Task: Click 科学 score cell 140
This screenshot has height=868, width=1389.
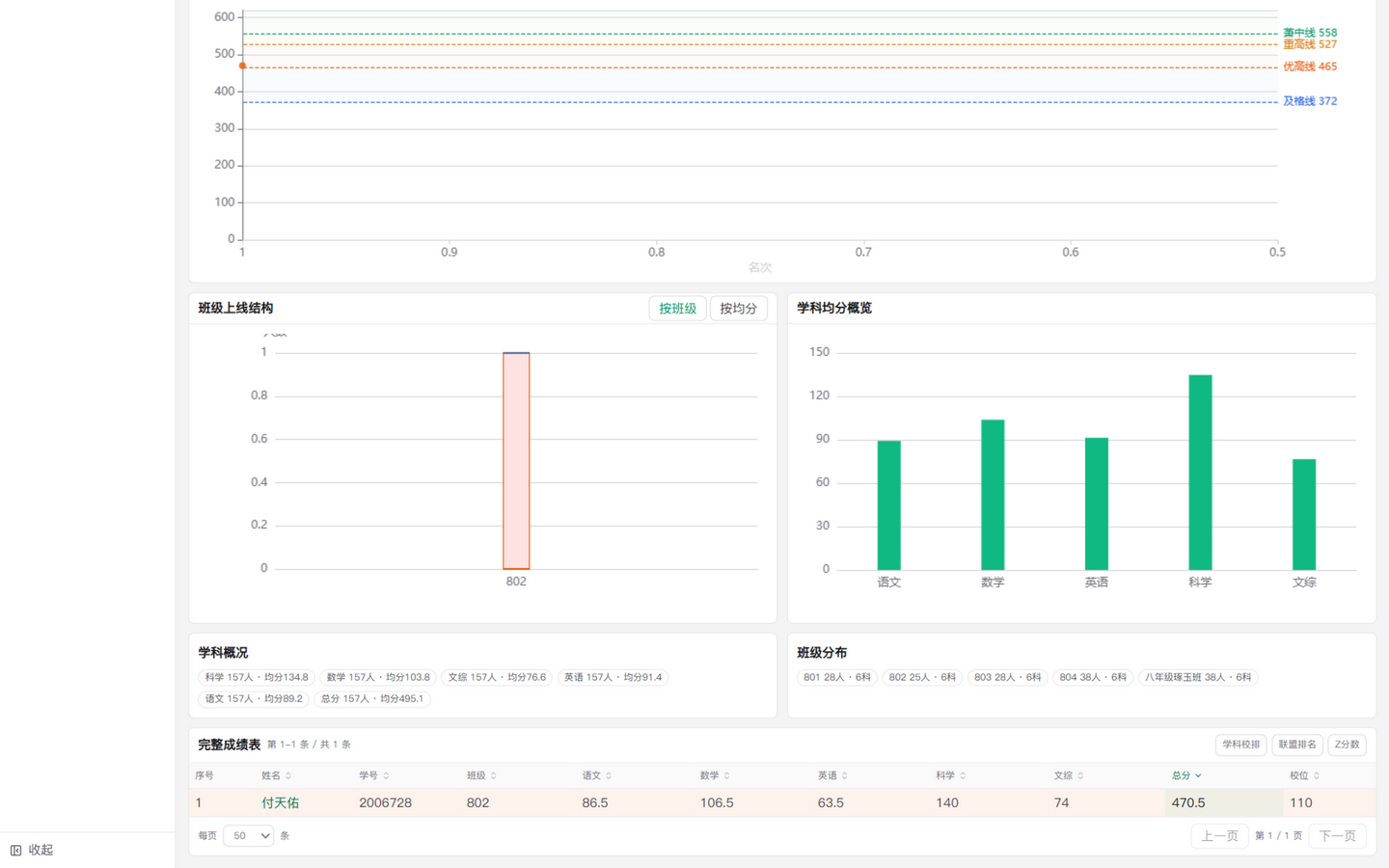Action: point(947,802)
